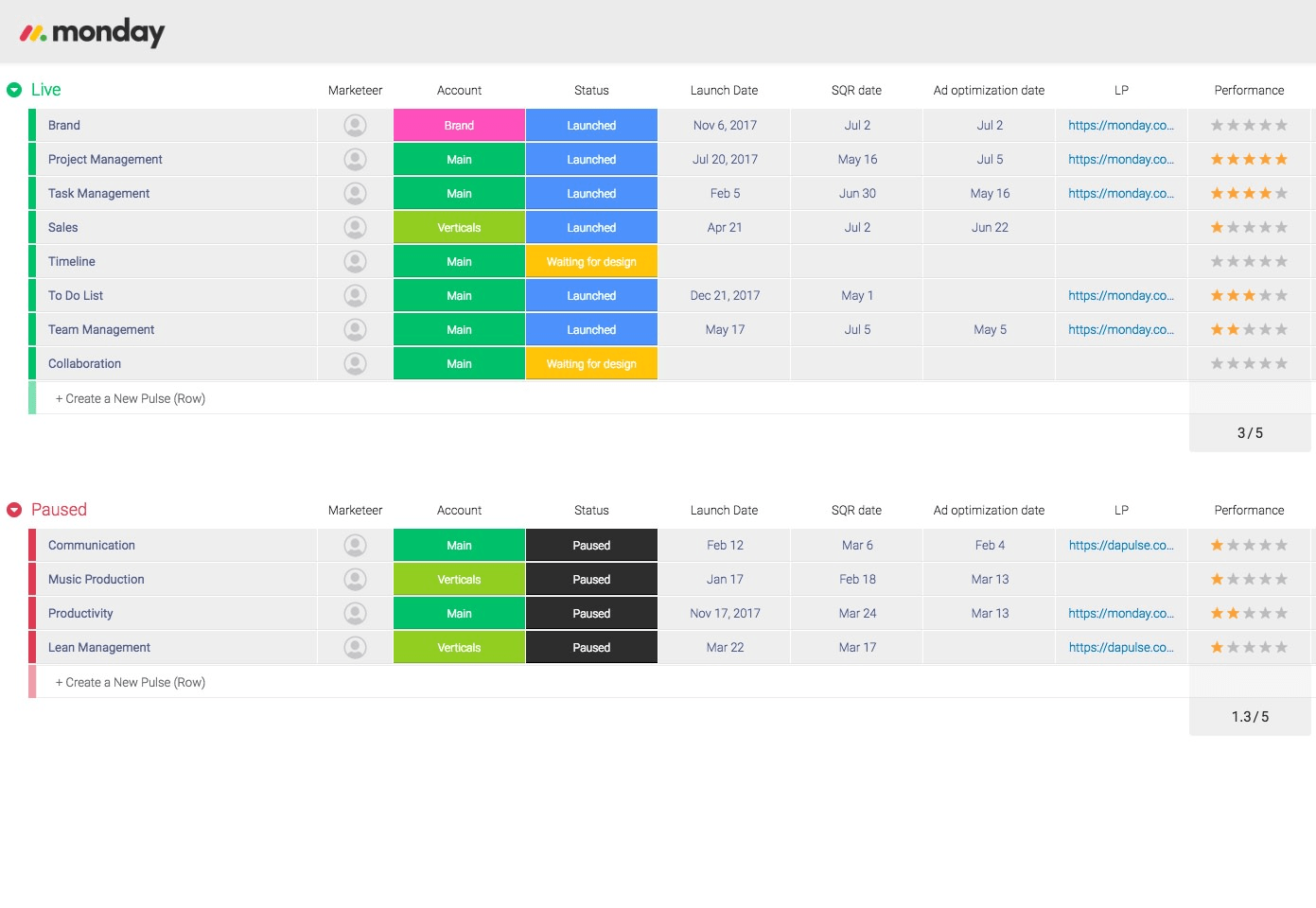Set star rating for Project Management row
The width and height of the screenshot is (1316, 908).
pos(1249,159)
